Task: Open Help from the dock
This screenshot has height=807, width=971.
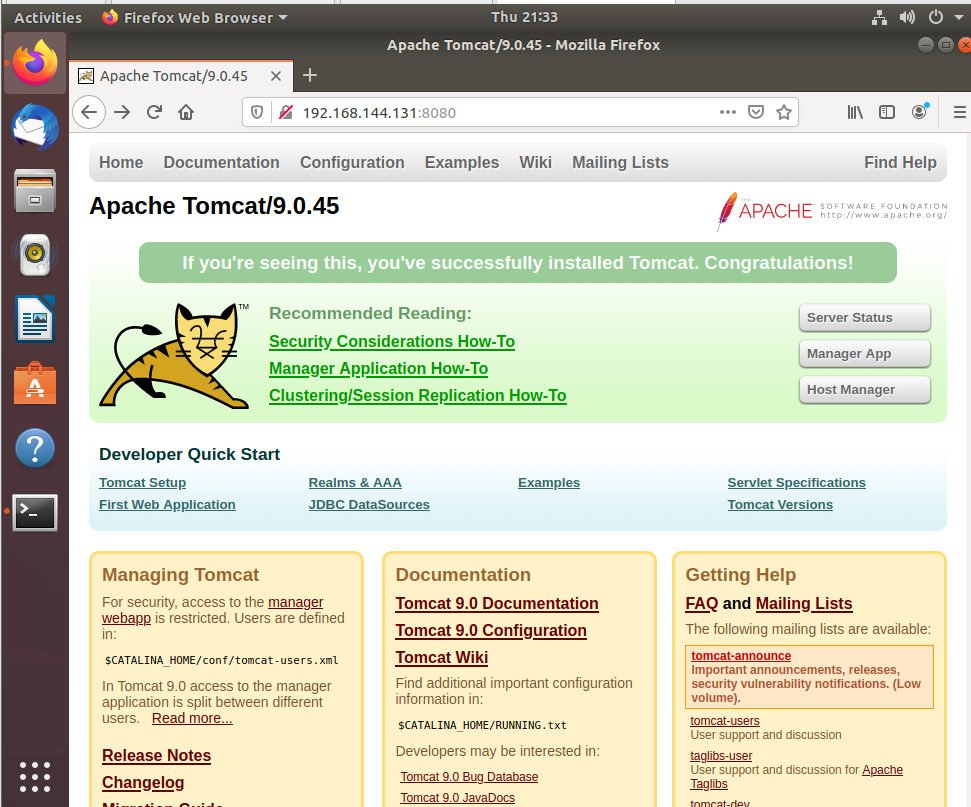Action: click(x=35, y=448)
